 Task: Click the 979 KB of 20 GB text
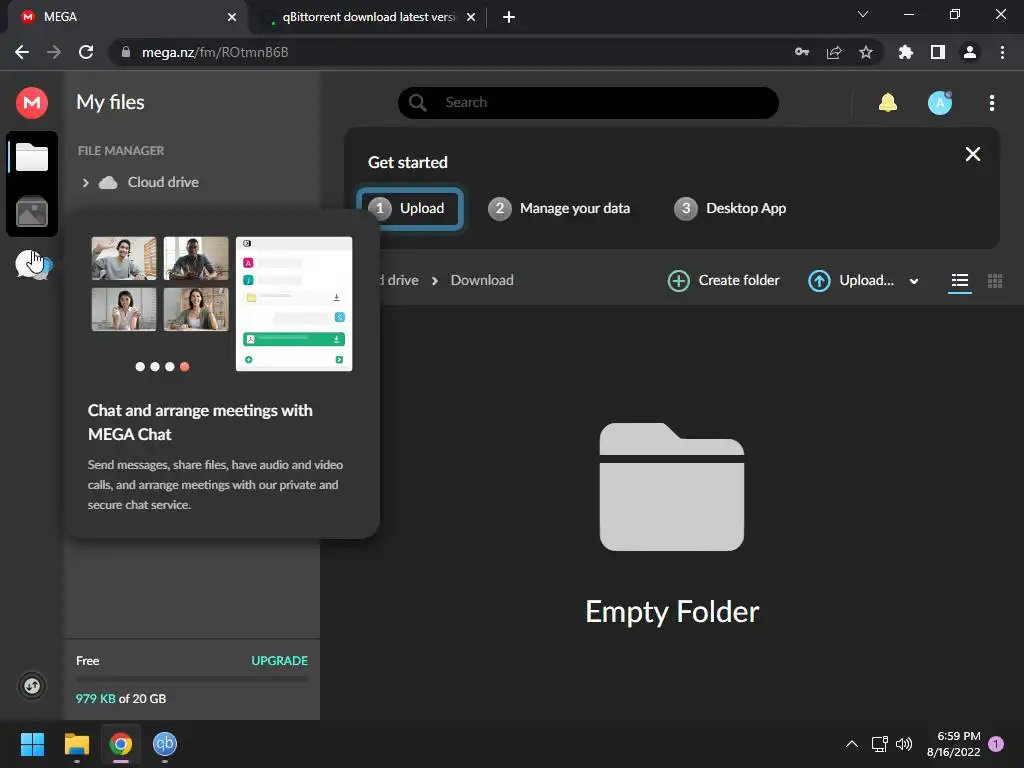pos(121,698)
